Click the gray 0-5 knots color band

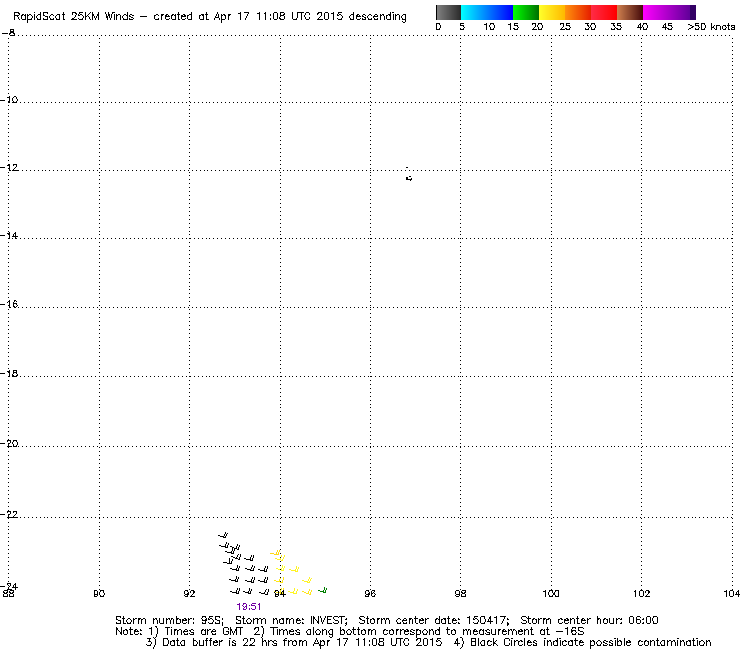tap(448, 12)
